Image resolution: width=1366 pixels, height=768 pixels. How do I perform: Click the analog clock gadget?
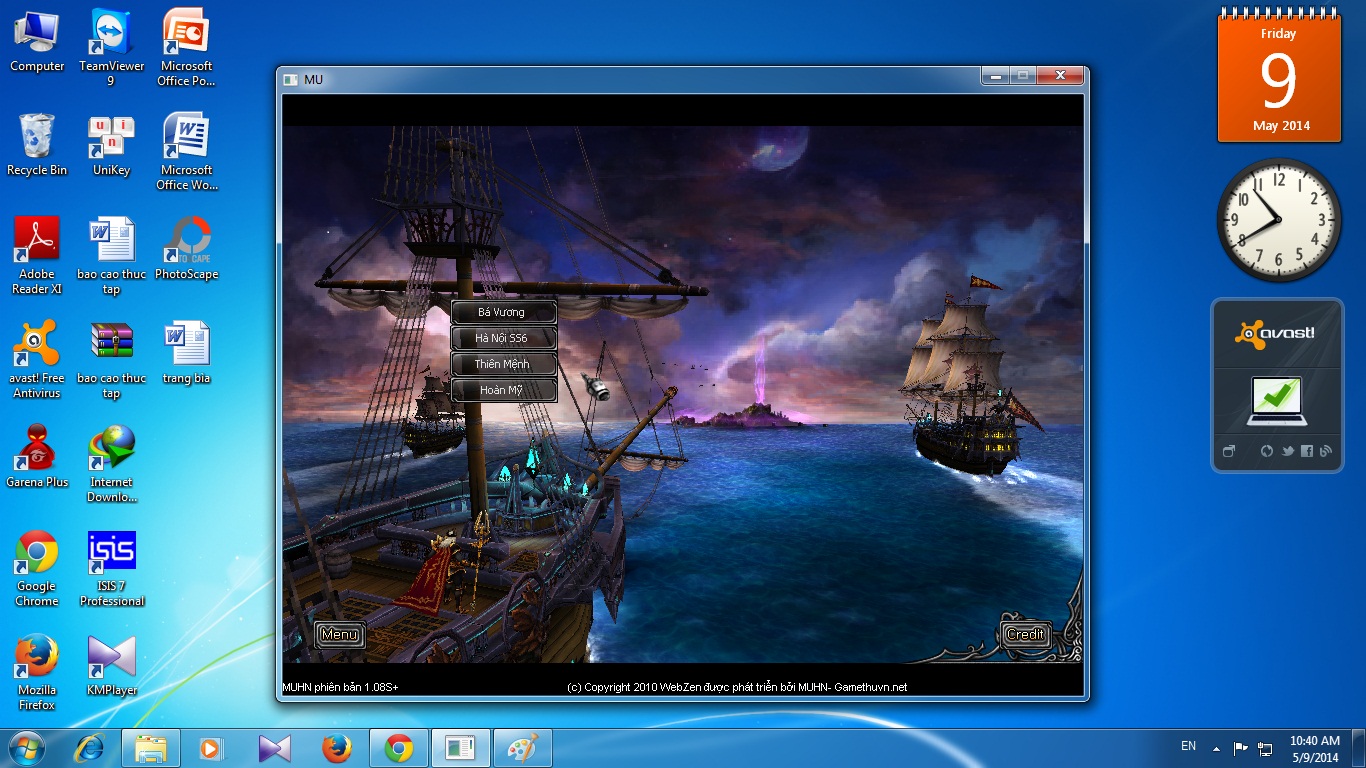coord(1278,220)
